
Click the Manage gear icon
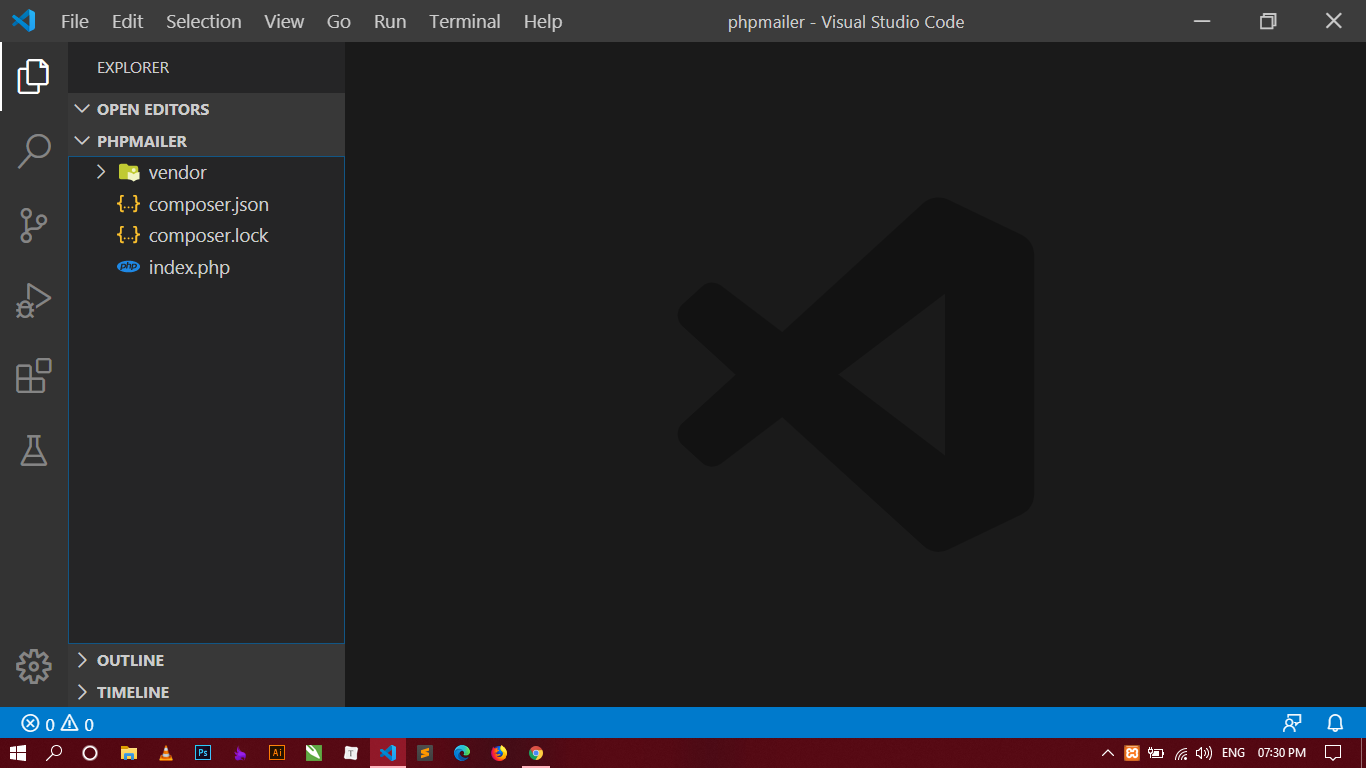pyautogui.click(x=34, y=666)
